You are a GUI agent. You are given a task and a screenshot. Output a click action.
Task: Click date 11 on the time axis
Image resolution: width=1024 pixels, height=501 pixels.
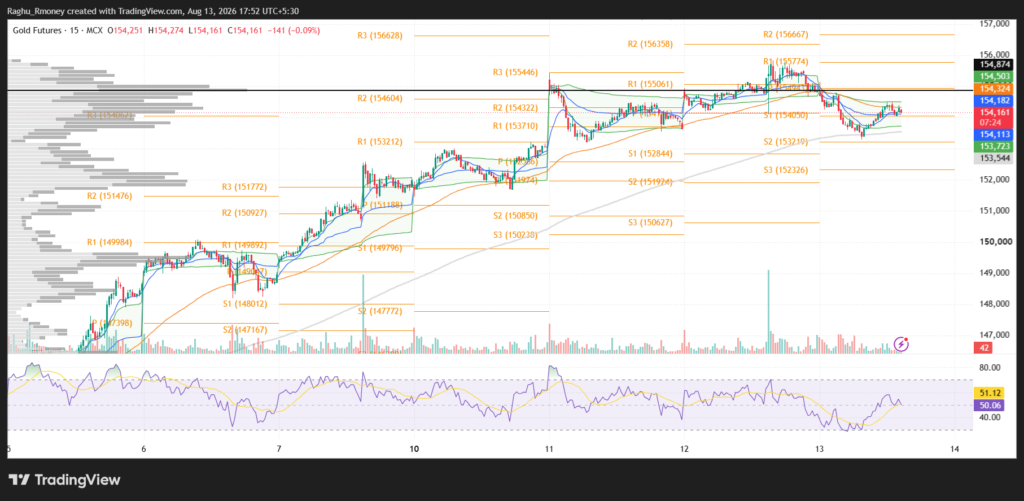click(x=549, y=449)
